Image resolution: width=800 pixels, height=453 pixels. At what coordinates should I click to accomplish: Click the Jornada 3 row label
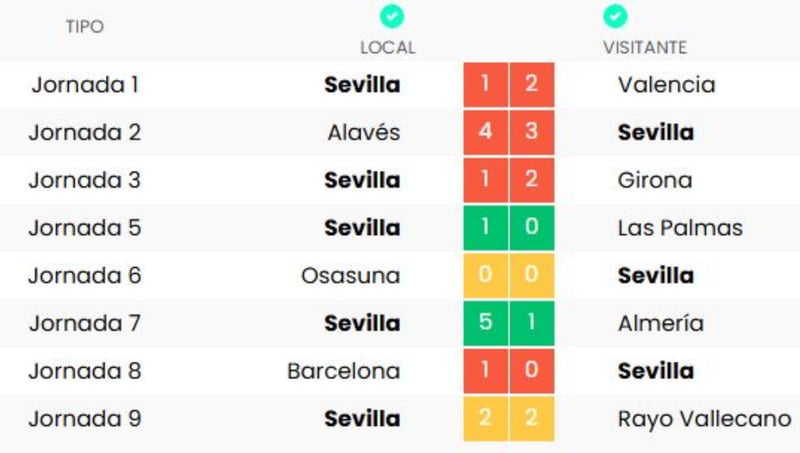pos(85,180)
